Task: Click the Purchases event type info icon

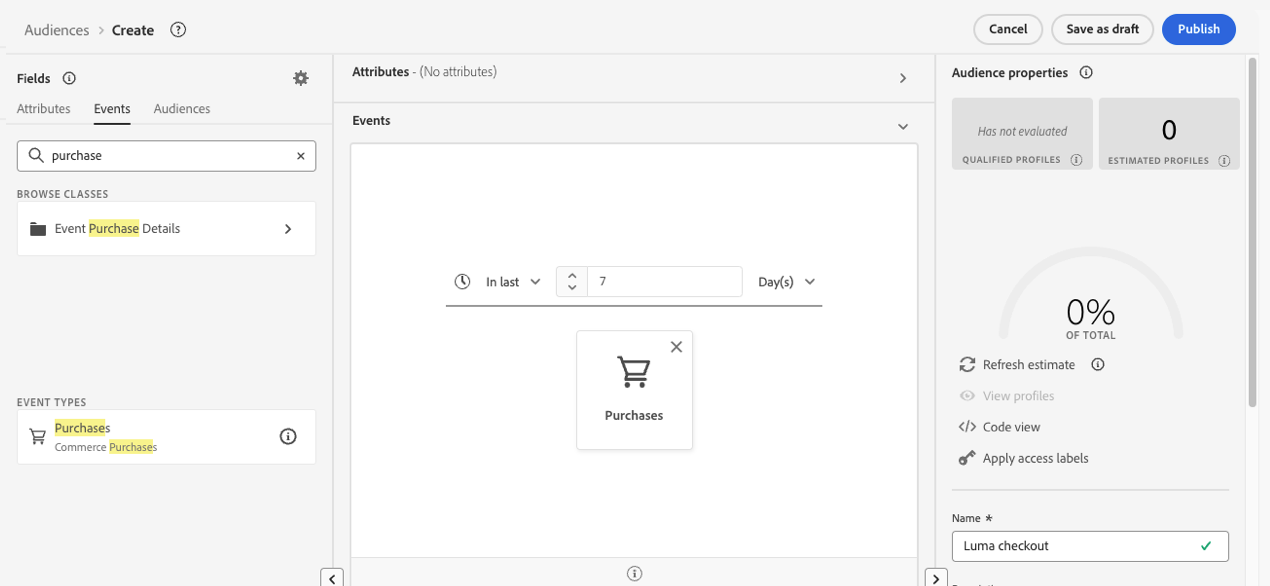Action: pos(288,436)
